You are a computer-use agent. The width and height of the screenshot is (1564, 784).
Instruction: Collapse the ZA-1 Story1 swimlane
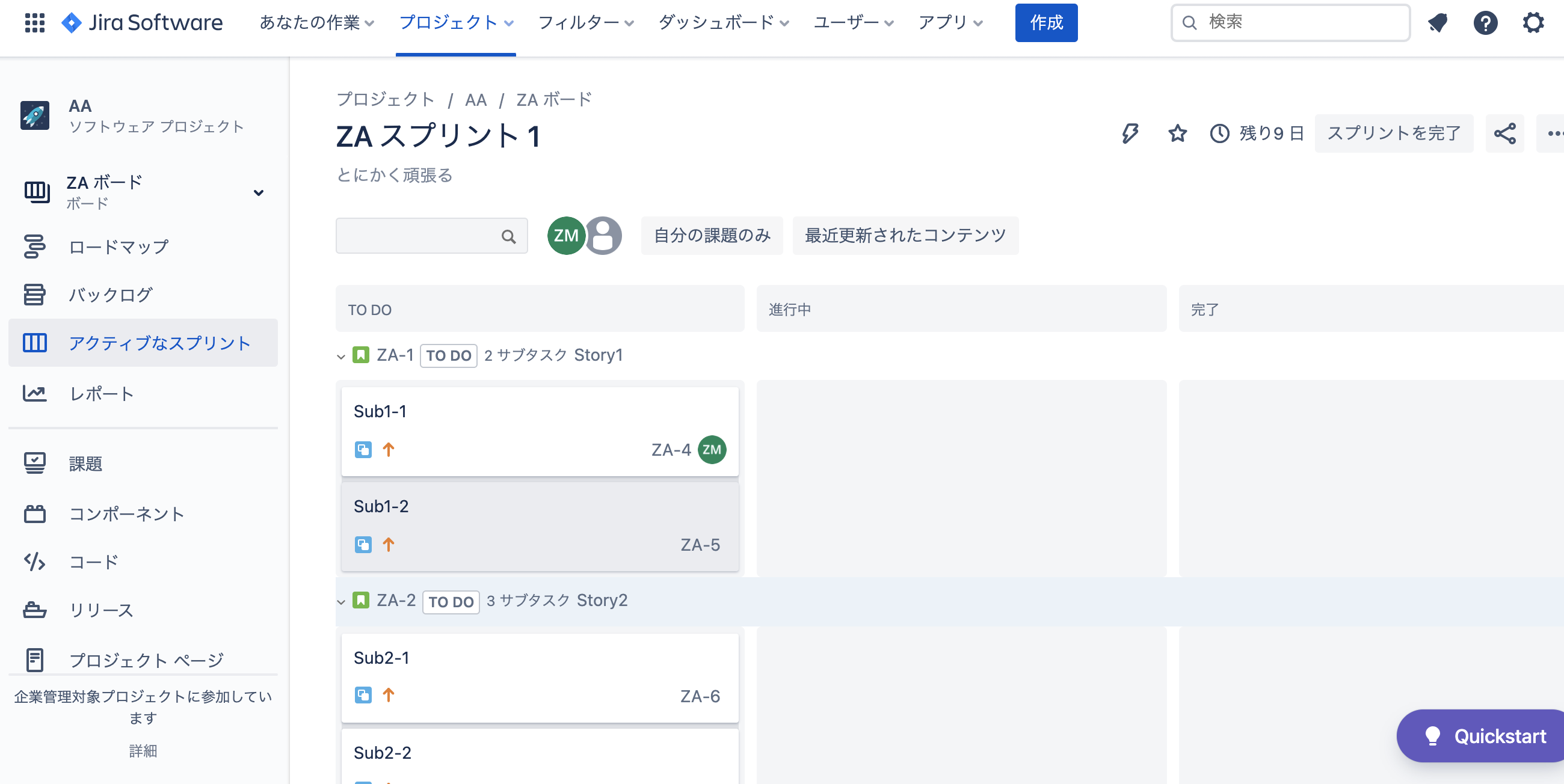(341, 355)
